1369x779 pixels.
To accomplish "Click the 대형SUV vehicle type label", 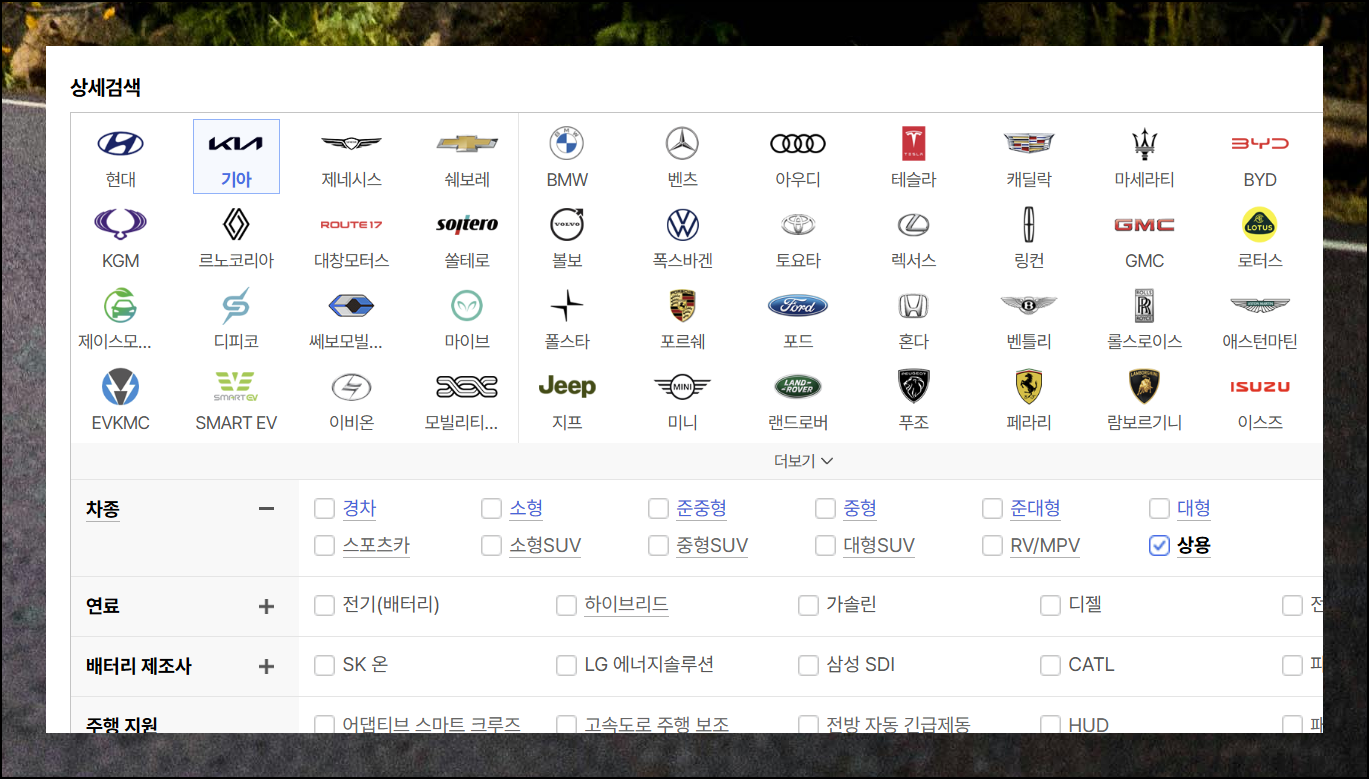I will [879, 546].
